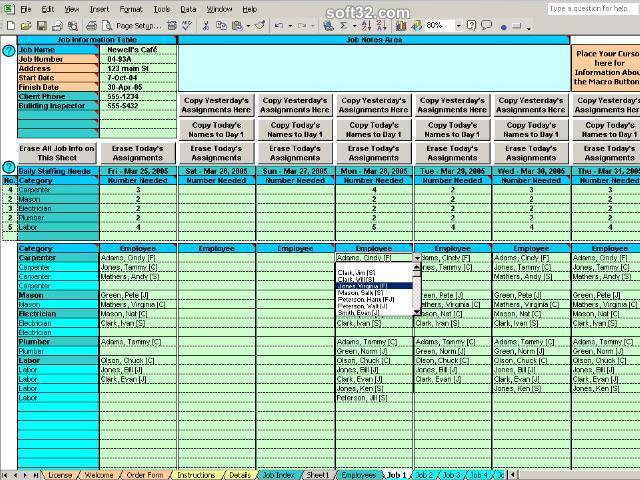Screen dimensions: 640x480
Task: Click the dropdown list scroll-up arrow
Action: tap(416, 267)
